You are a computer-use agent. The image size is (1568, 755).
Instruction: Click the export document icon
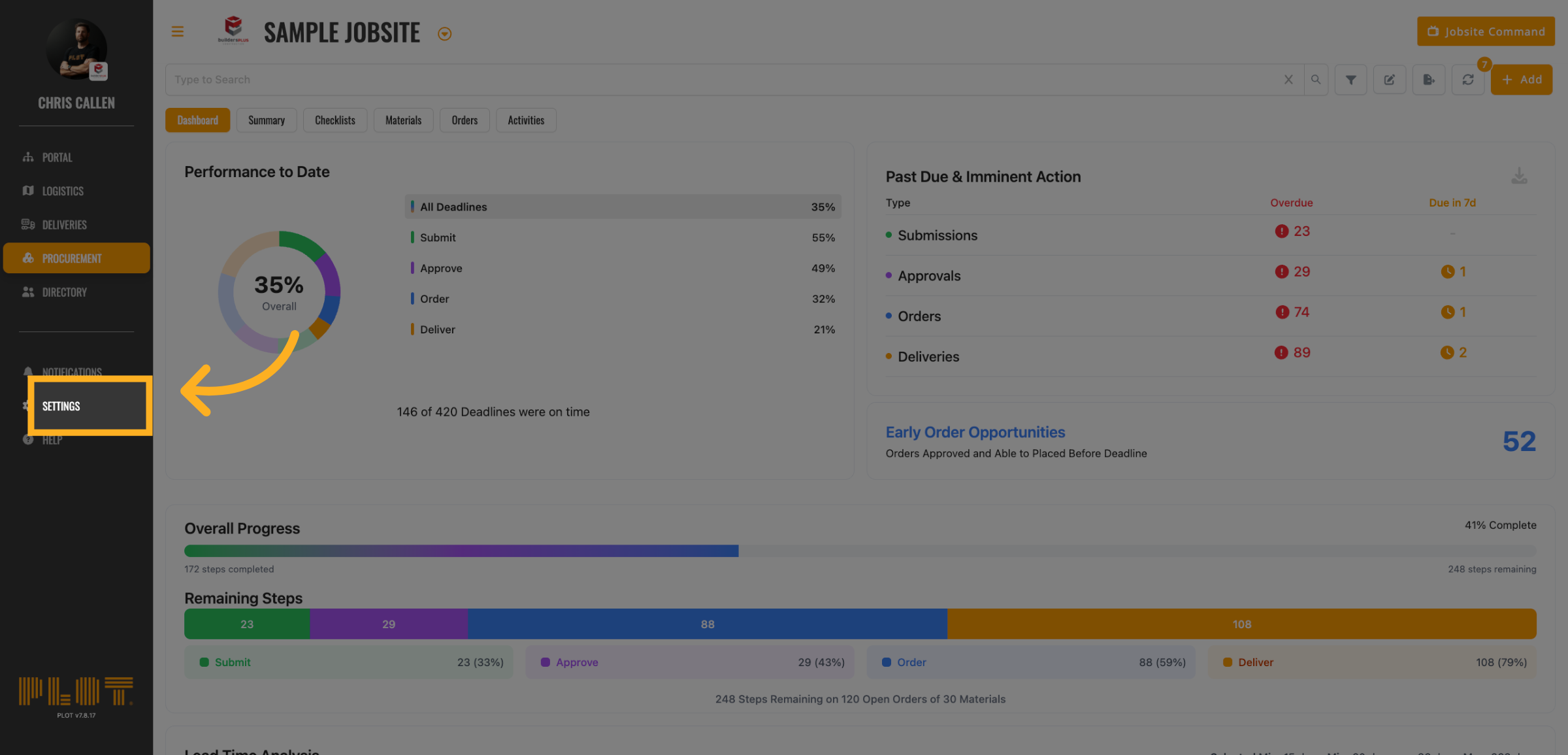[1429, 80]
